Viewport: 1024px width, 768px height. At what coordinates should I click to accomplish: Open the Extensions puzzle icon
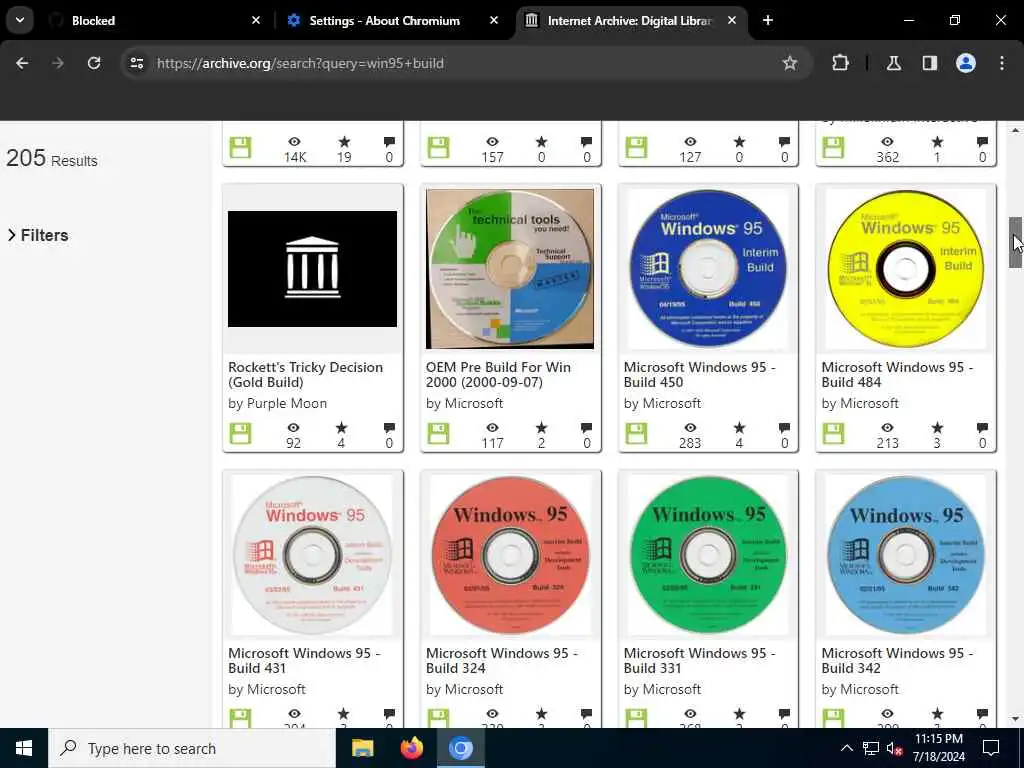coord(840,63)
